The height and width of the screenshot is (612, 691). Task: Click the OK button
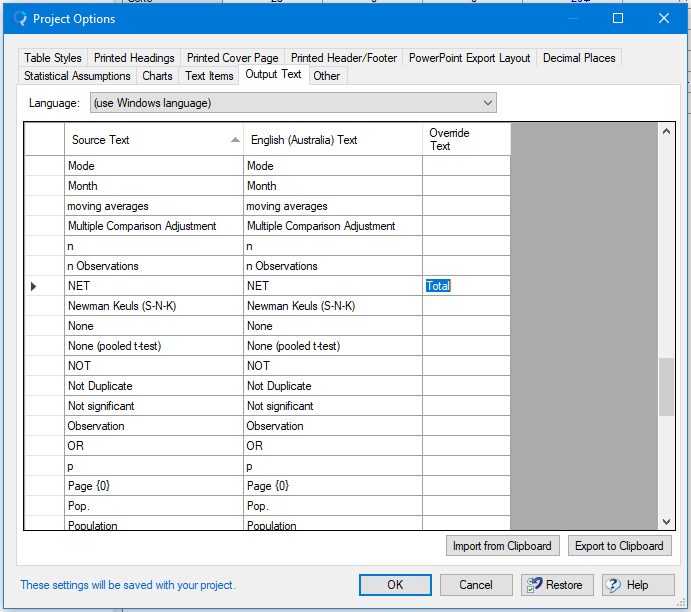395,585
